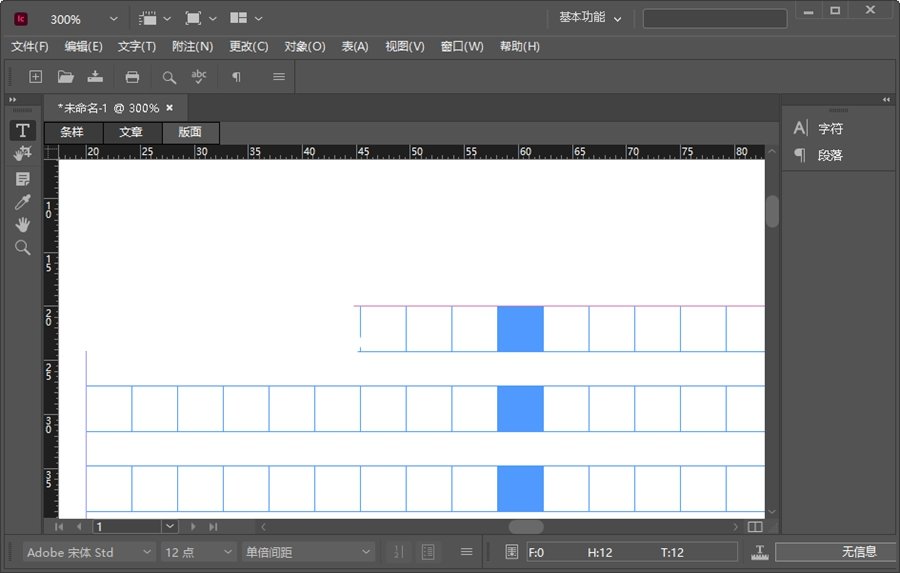Open the 基本功能 workspace dropdown
Viewport: 900px width, 573px height.
[x=590, y=18]
